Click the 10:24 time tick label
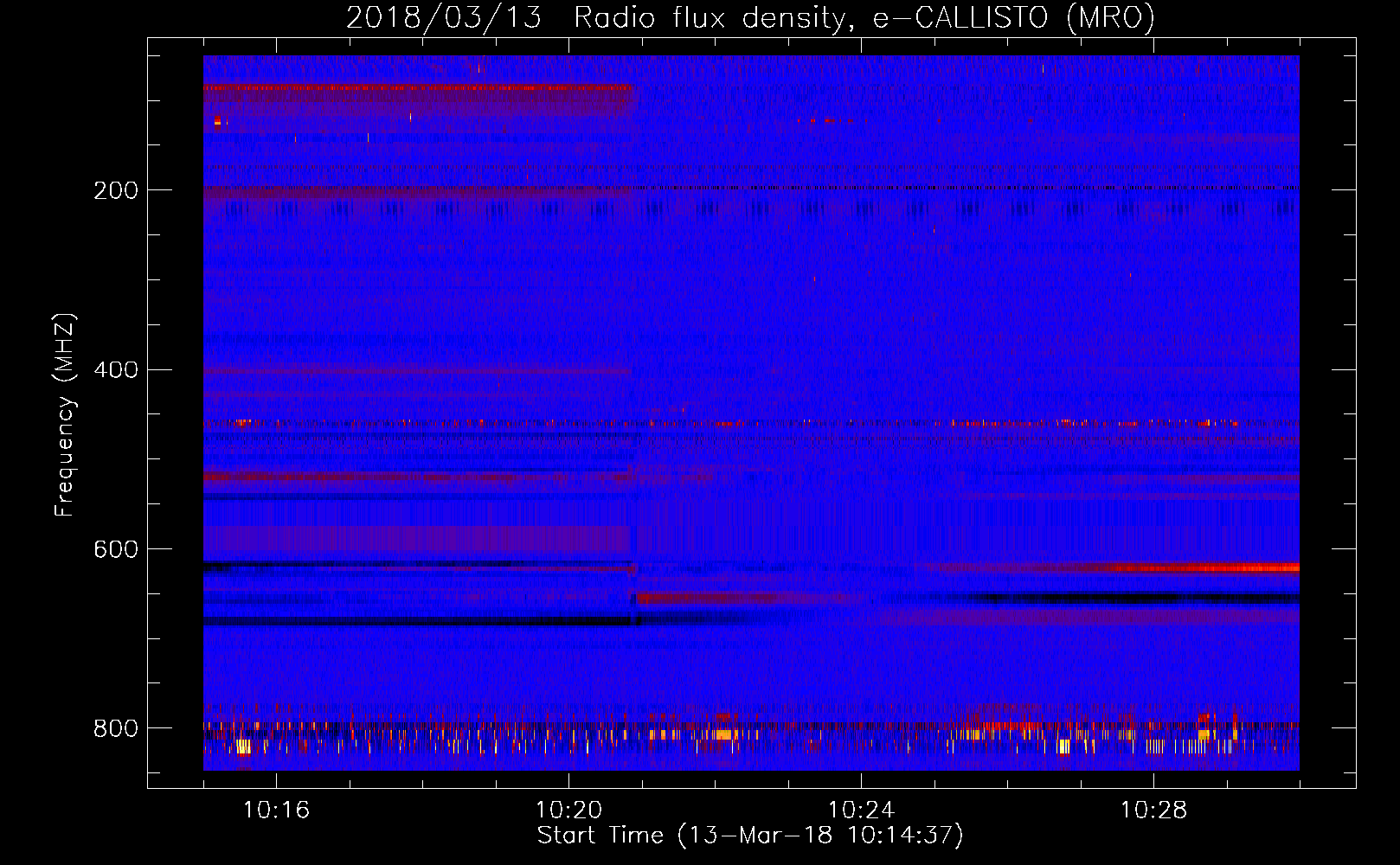 coord(861,810)
